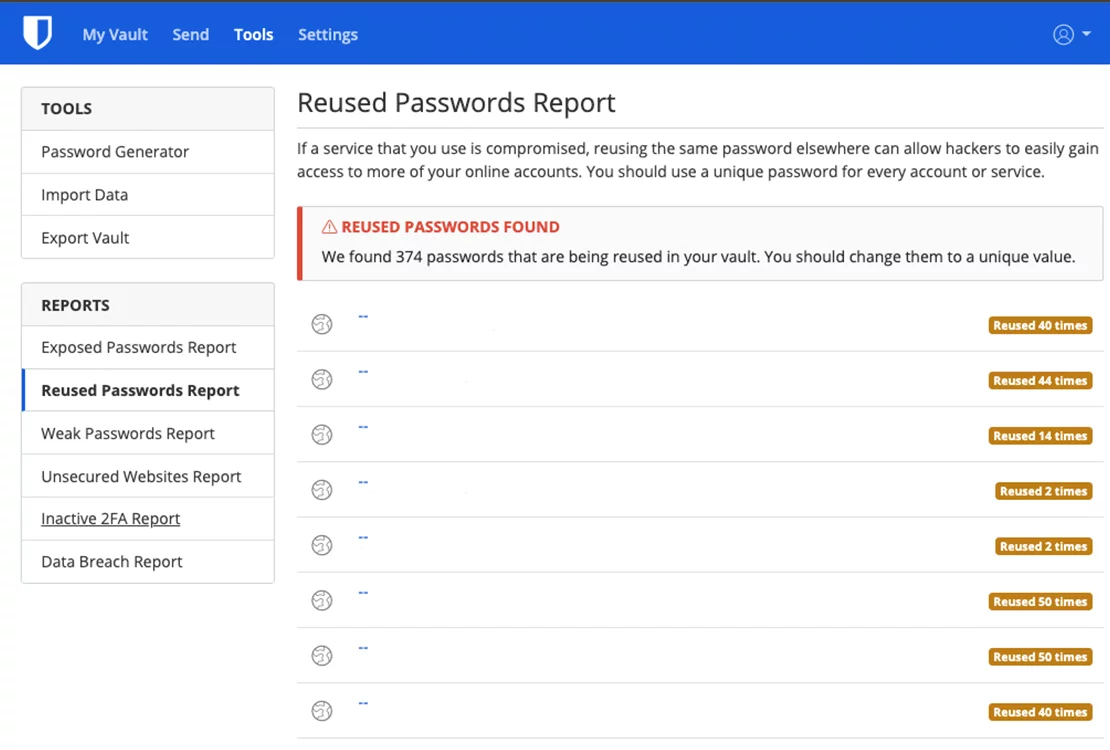Open the Send tab
This screenshot has width=1110, height=750.
pyautogui.click(x=190, y=34)
